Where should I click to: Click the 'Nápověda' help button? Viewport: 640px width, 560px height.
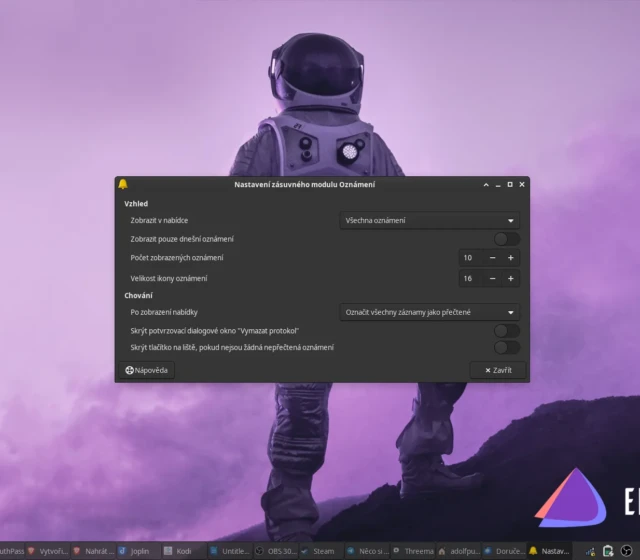click(x=148, y=370)
